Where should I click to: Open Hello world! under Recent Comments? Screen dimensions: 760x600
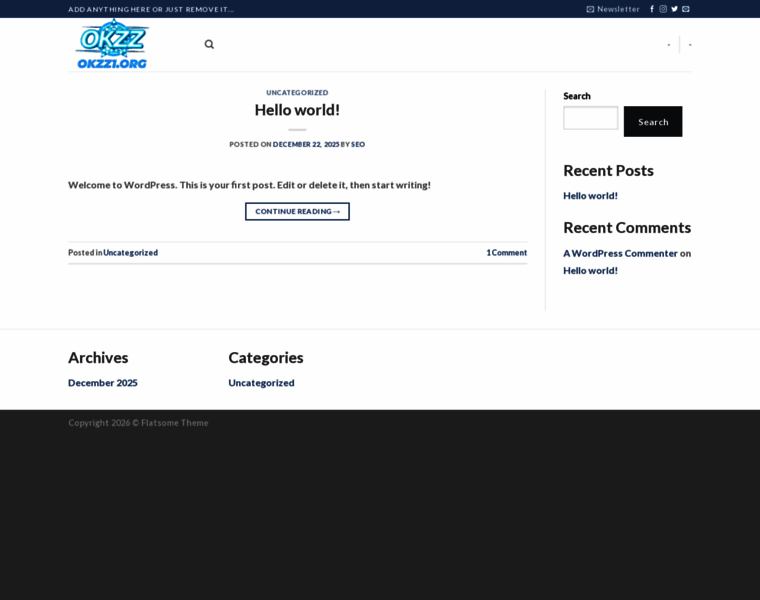click(590, 271)
